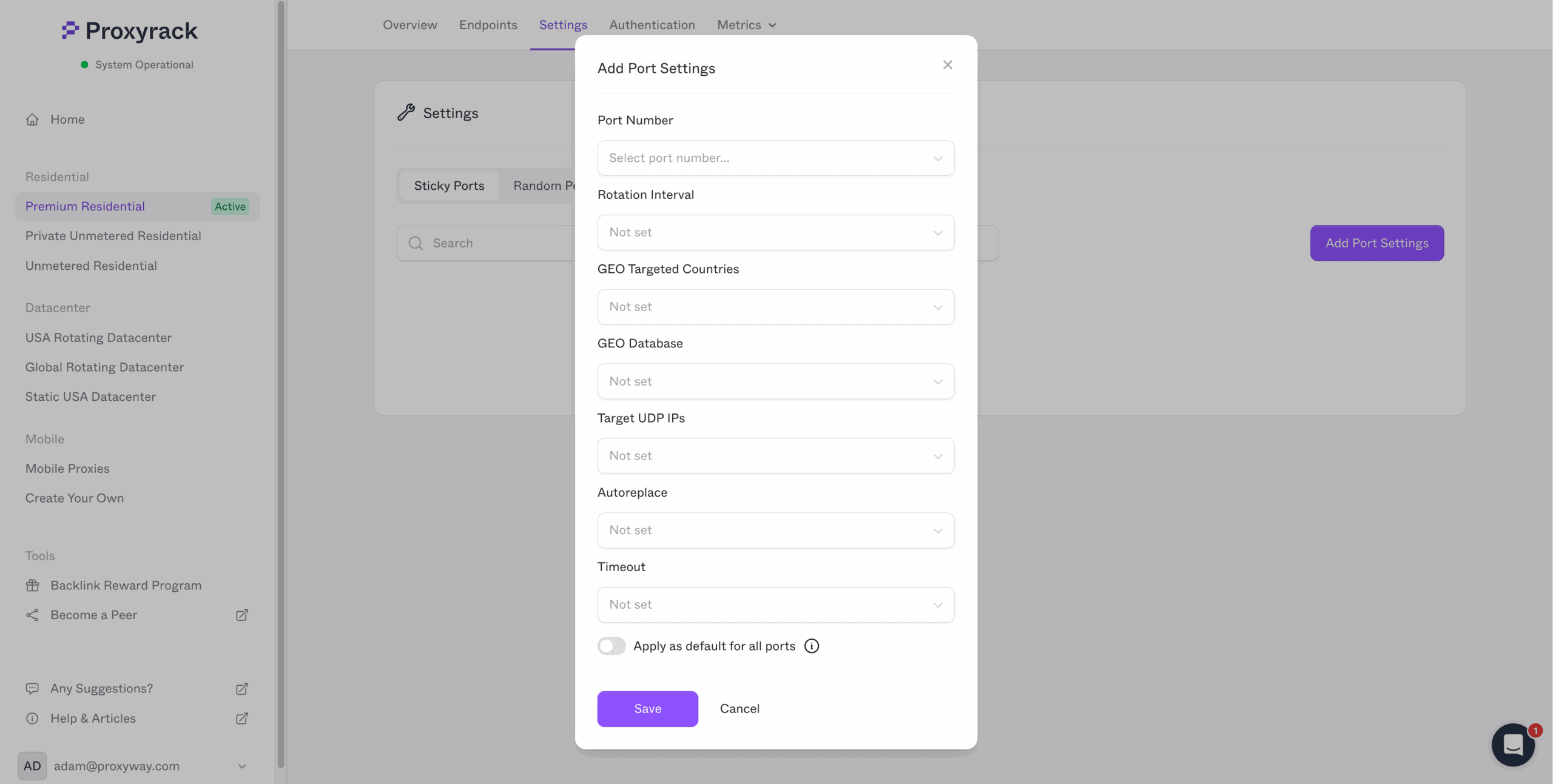The height and width of the screenshot is (784, 1553).
Task: Close the Add Port Settings dialog
Action: click(x=948, y=65)
